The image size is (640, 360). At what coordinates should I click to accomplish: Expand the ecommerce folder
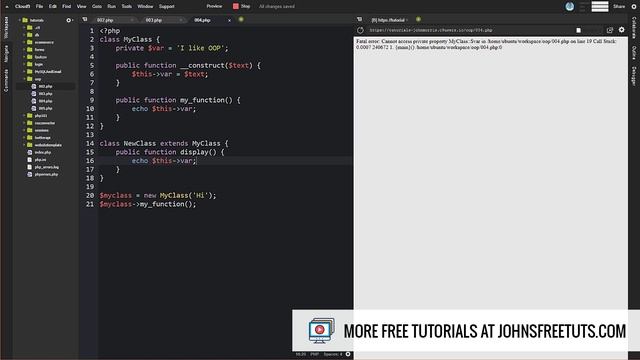(24, 42)
